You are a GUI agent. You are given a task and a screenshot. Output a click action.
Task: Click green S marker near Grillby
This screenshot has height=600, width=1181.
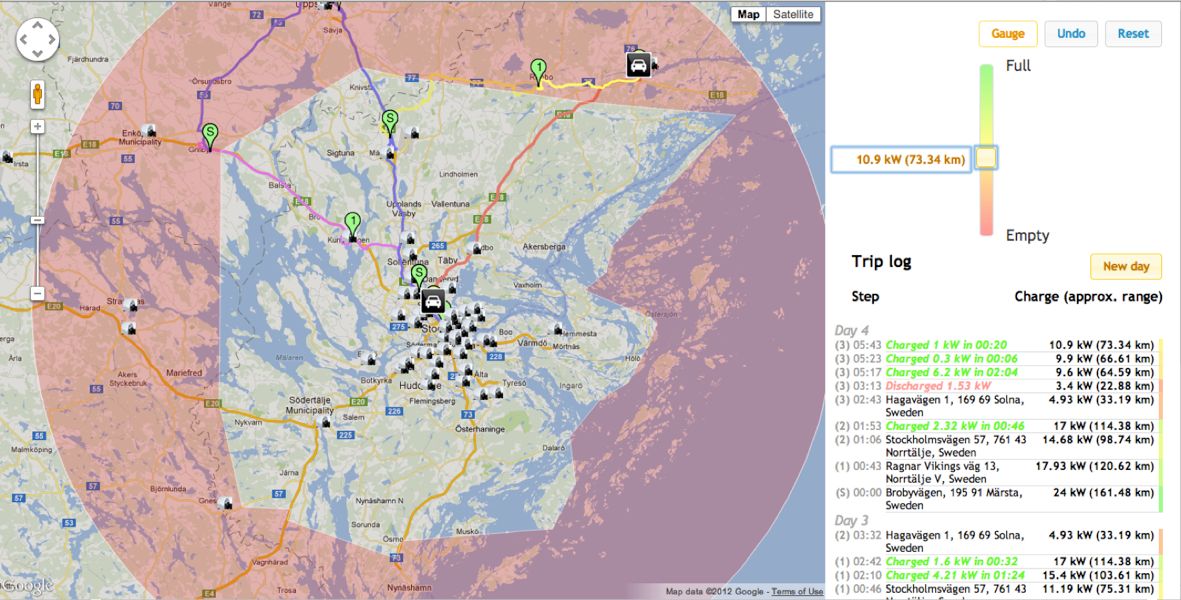click(x=210, y=136)
